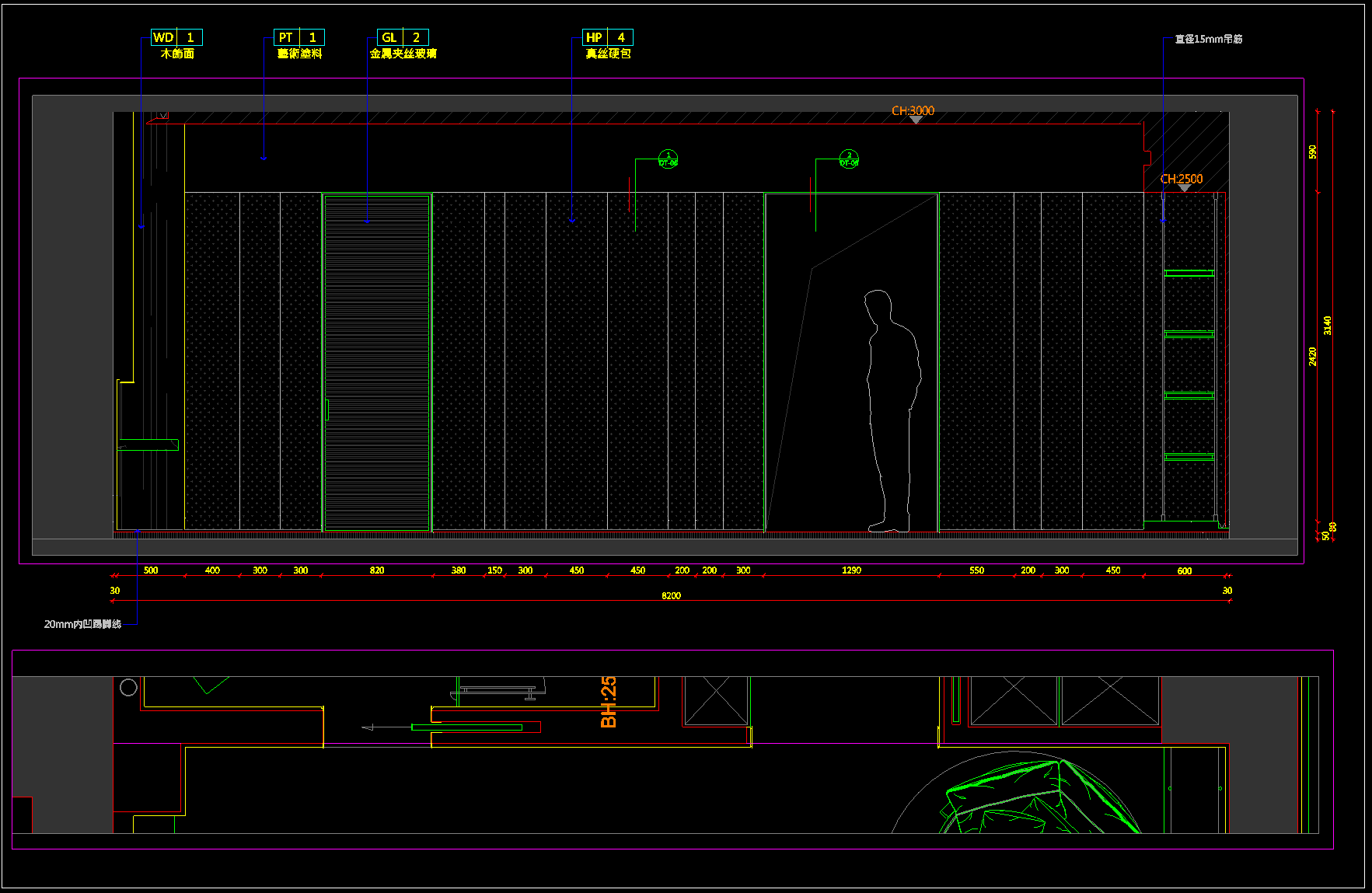This screenshot has height=893, width=1372.
Task: Click the 8200 overall width dimension
Action: (671, 596)
